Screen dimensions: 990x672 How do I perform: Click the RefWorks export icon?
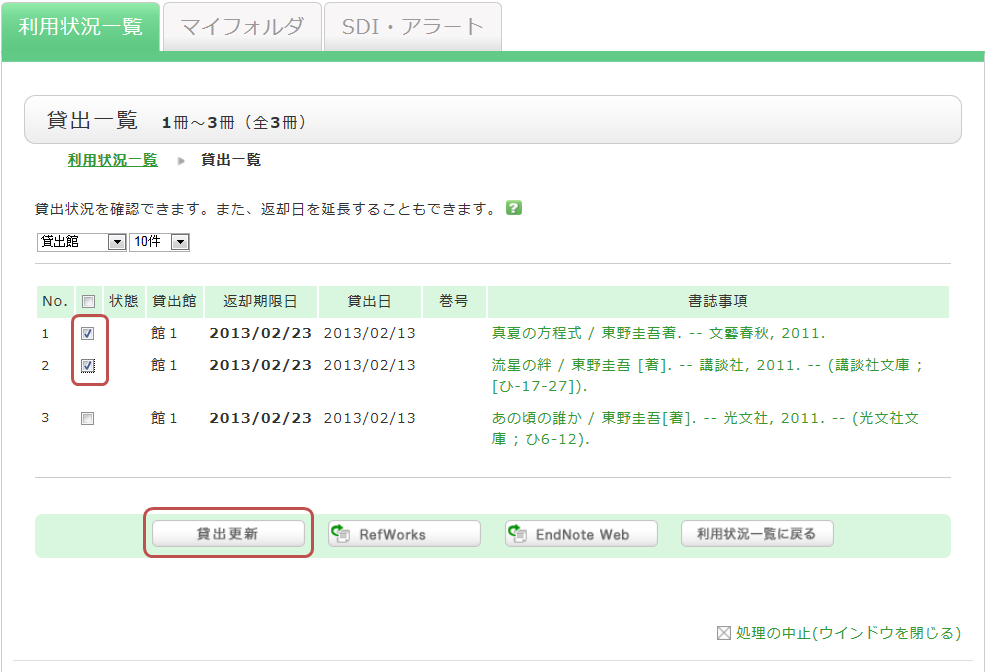(x=341, y=534)
